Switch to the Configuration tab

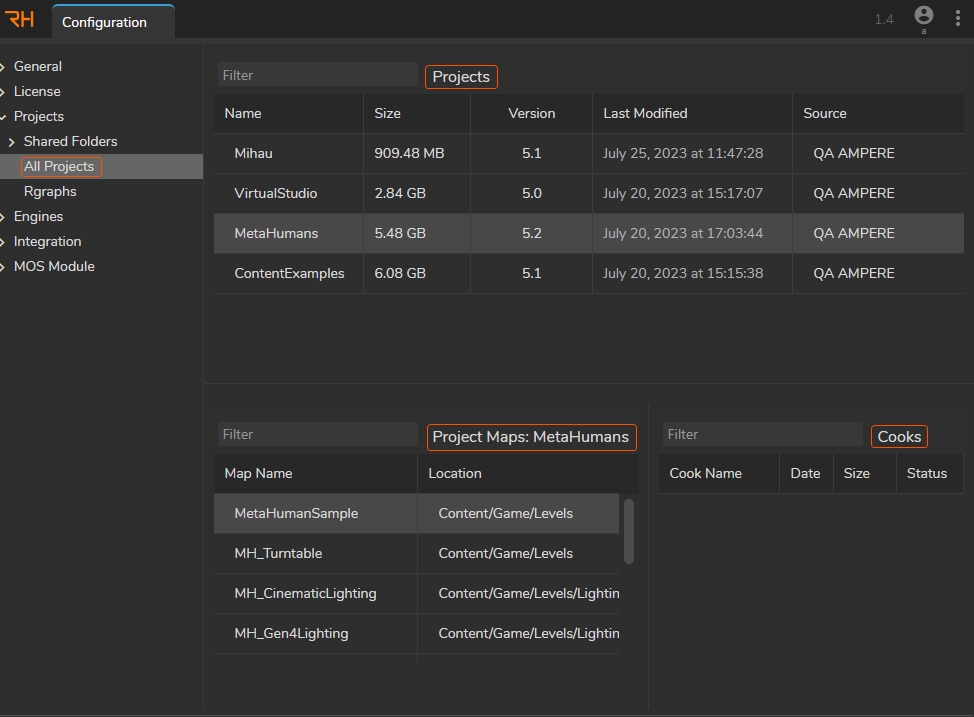click(105, 22)
